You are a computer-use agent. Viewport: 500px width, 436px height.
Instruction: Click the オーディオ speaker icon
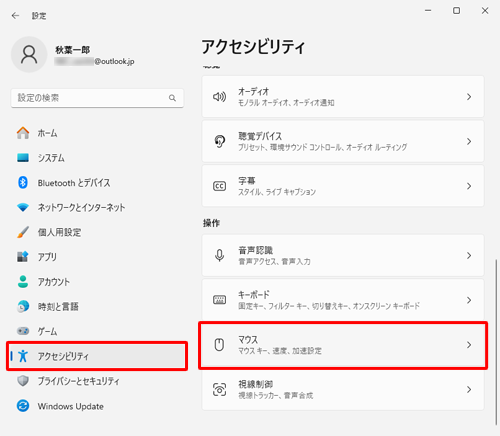coord(219,97)
